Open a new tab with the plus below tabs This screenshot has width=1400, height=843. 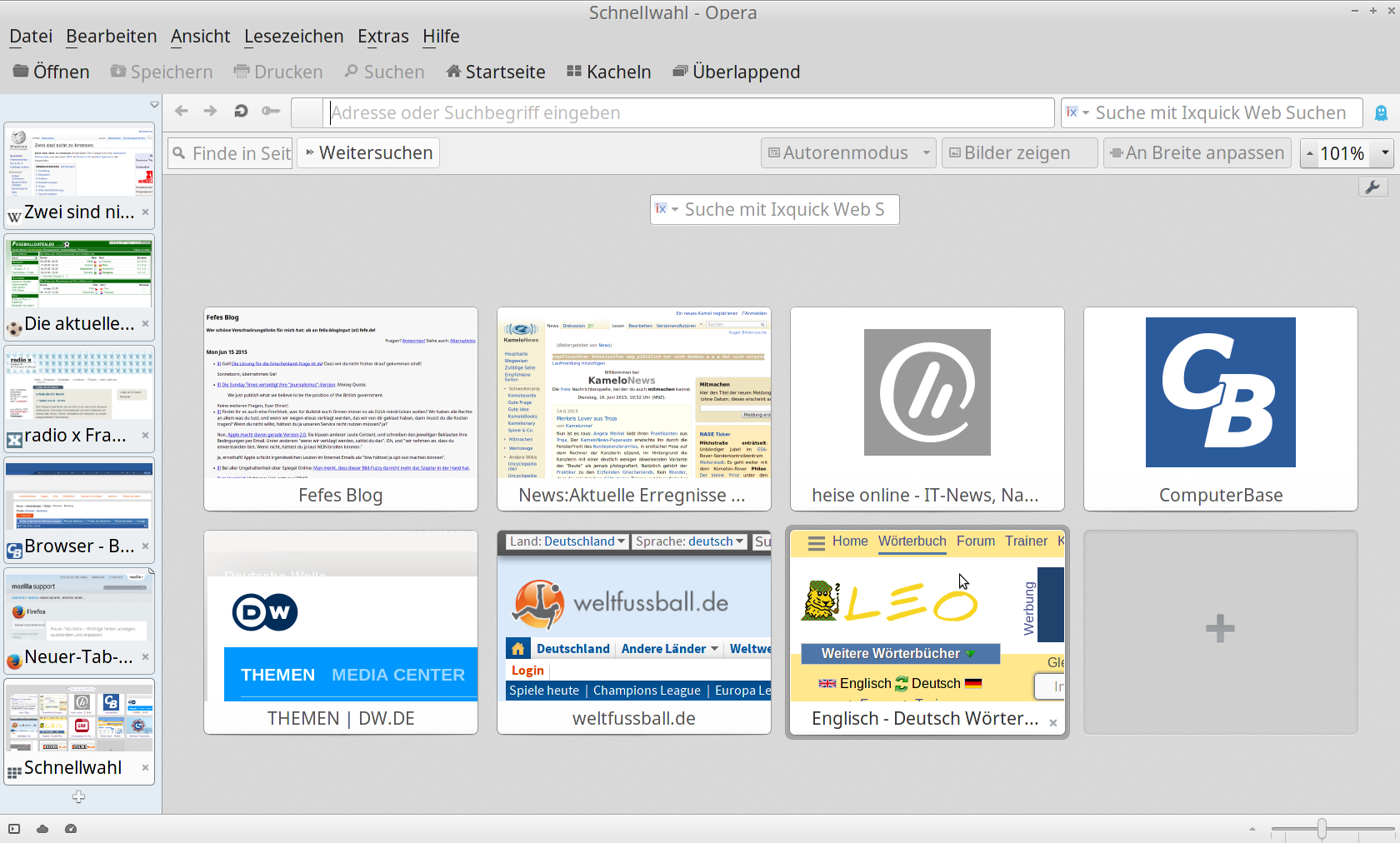coord(78,797)
